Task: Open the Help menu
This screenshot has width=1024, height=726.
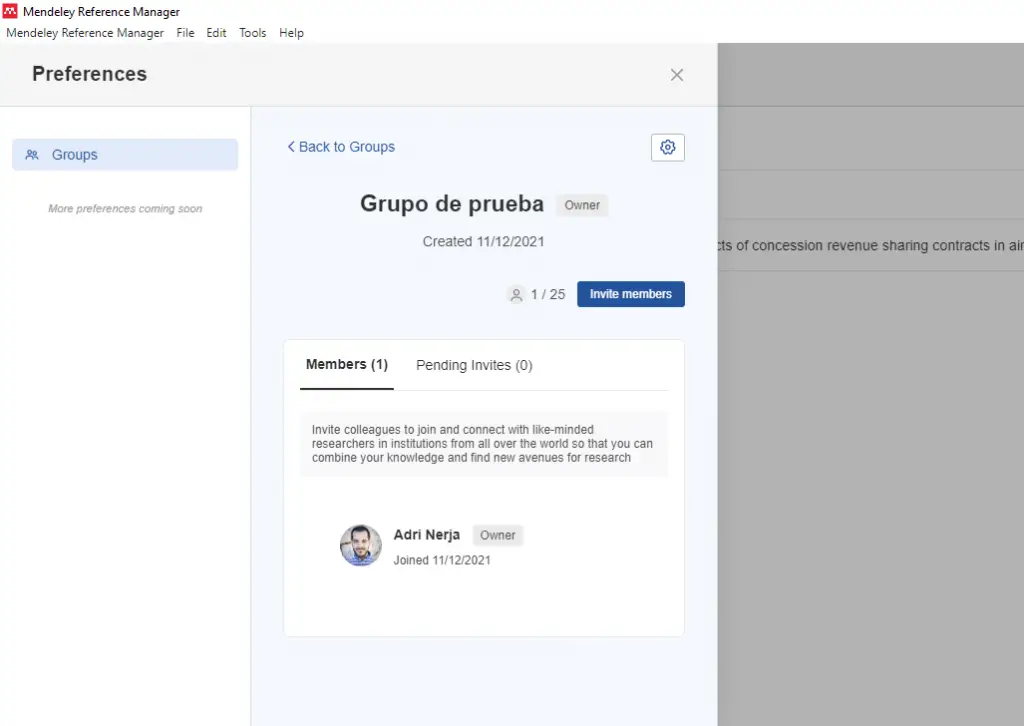Action: tap(291, 33)
